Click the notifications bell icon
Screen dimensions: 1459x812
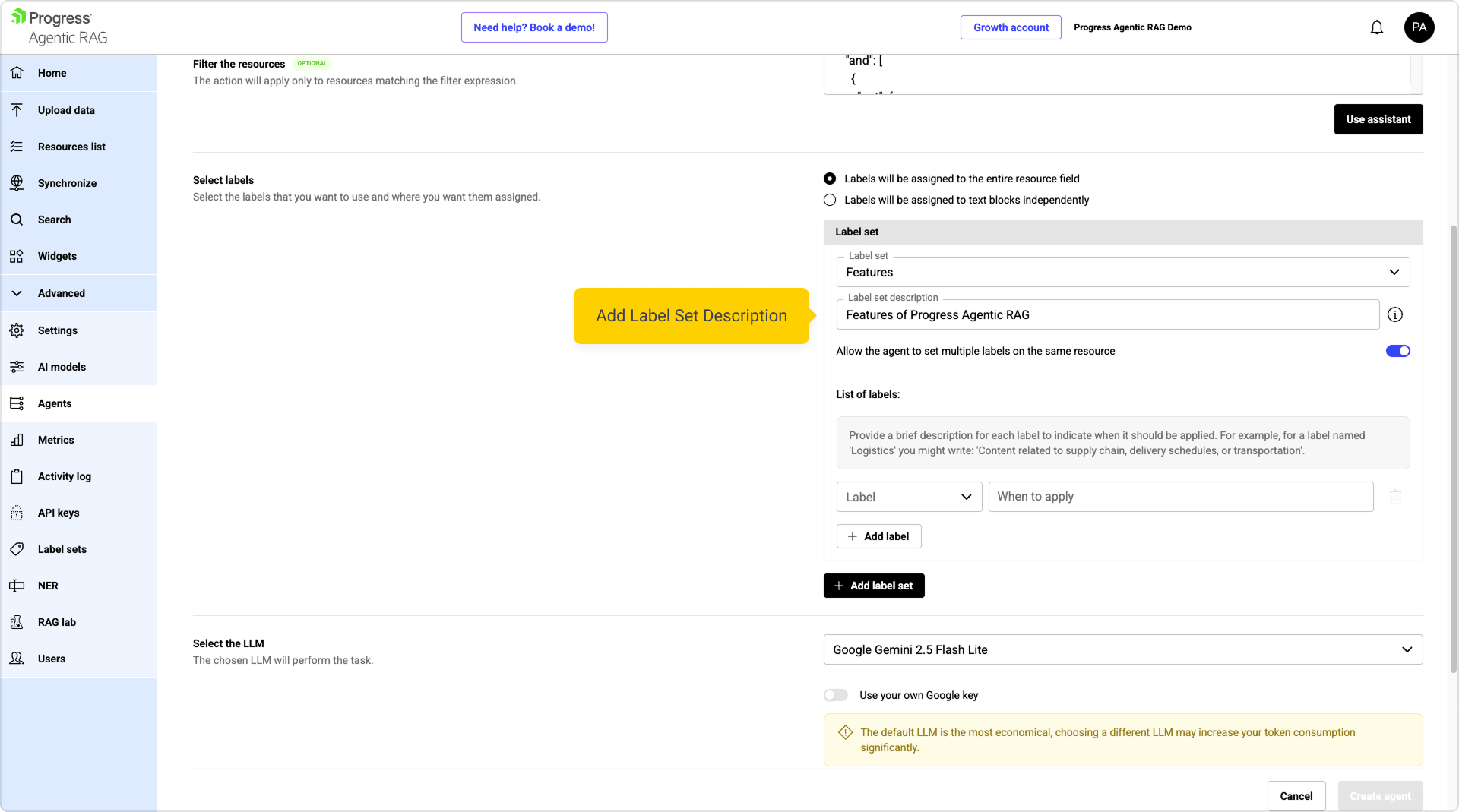[x=1376, y=28]
